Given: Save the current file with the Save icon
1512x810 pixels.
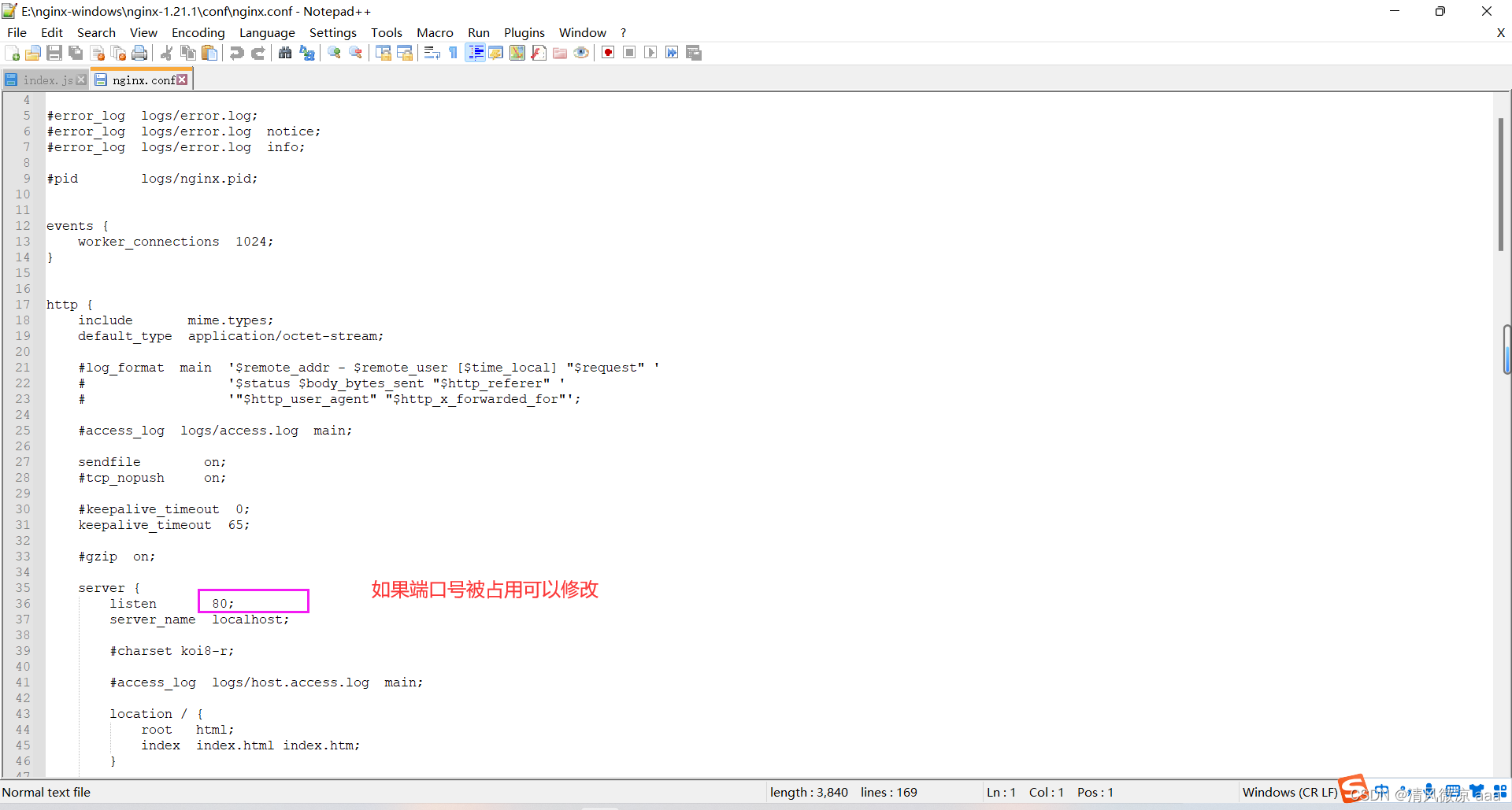Looking at the screenshot, I should 54,53.
